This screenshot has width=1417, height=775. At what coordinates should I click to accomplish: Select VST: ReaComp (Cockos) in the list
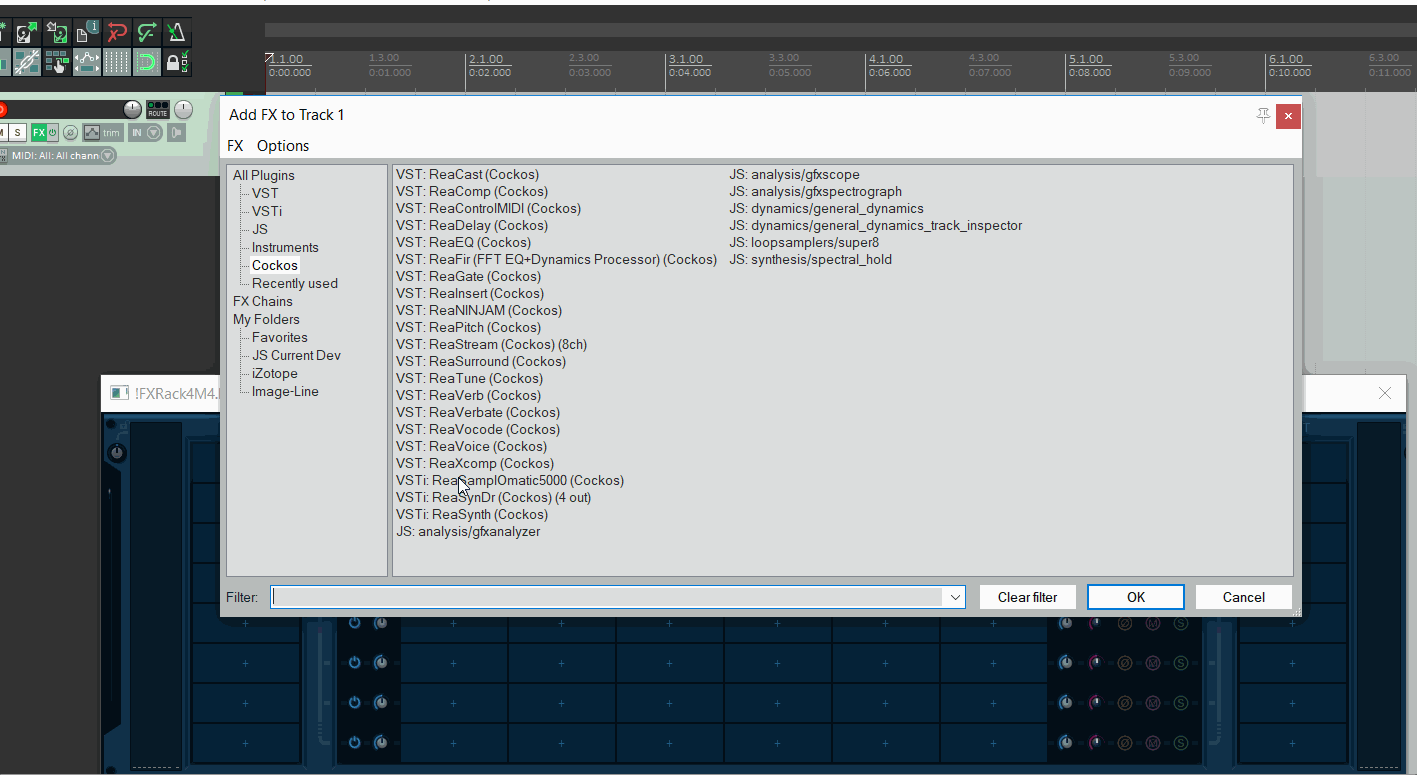pos(471,191)
